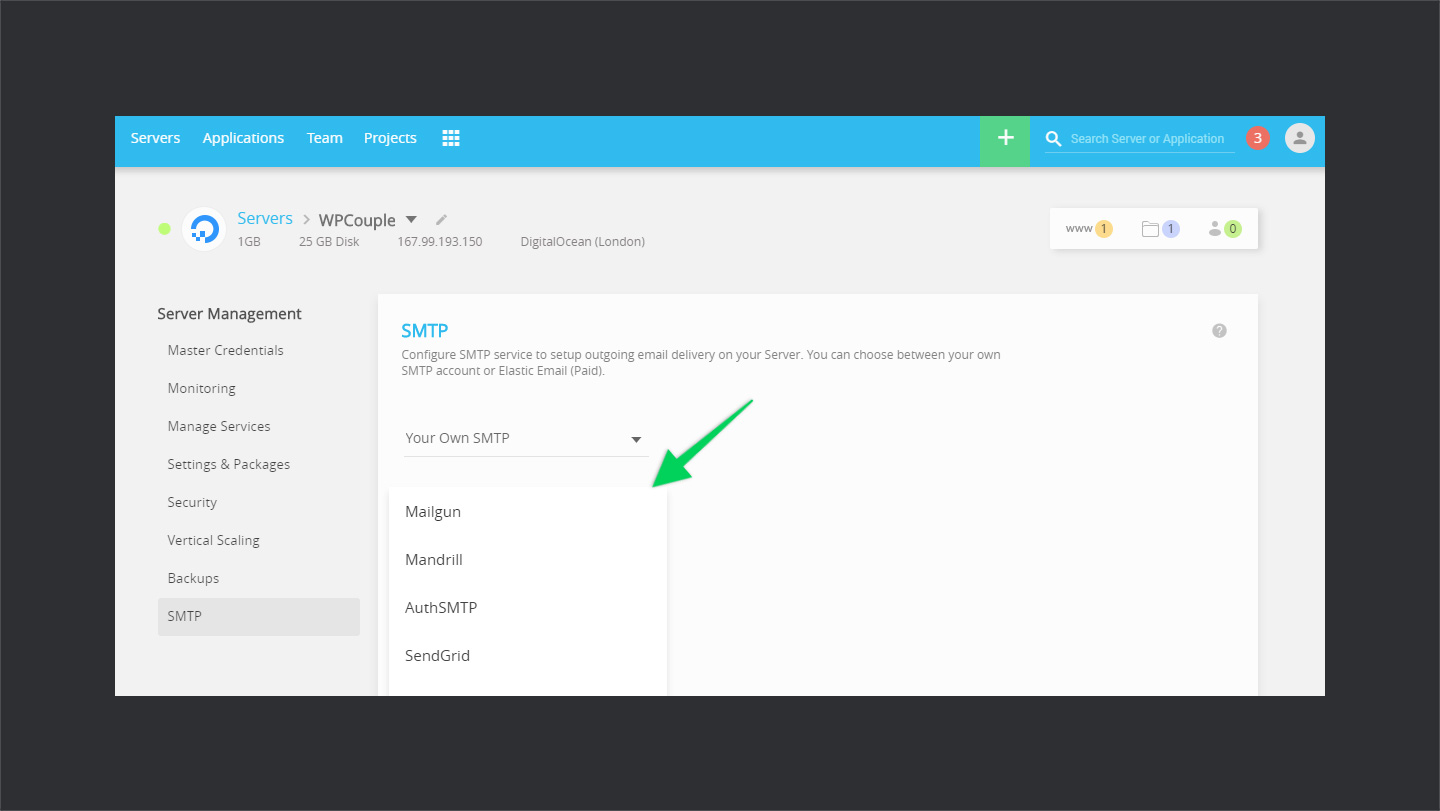1440x811 pixels.
Task: Open Servers in the top navigation
Action: coord(155,138)
